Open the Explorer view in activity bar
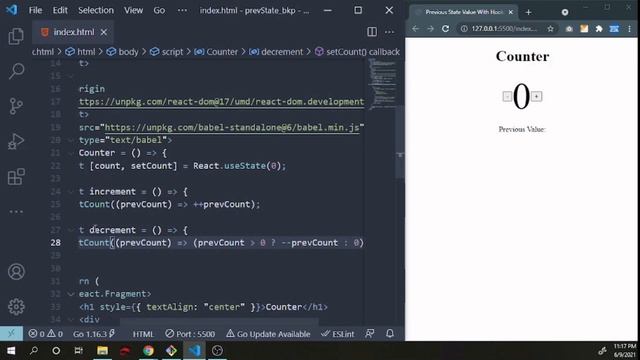 16,36
